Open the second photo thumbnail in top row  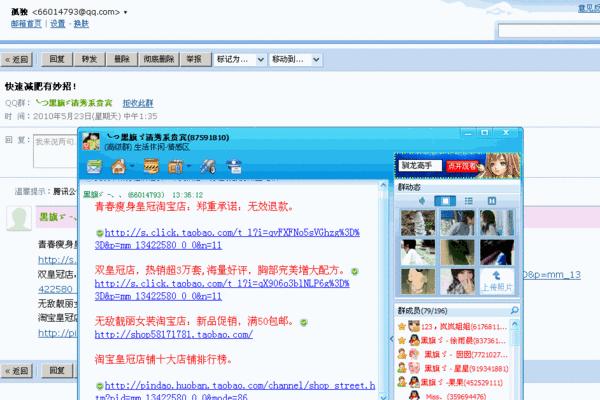click(x=457, y=223)
